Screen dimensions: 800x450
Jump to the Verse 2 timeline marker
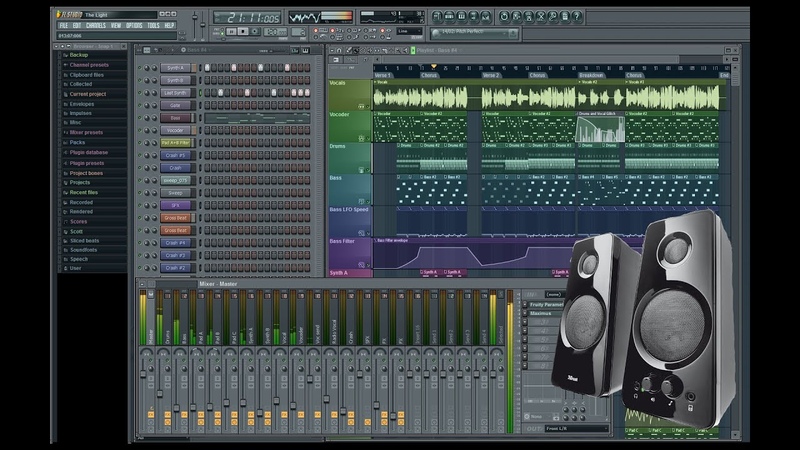pos(491,75)
